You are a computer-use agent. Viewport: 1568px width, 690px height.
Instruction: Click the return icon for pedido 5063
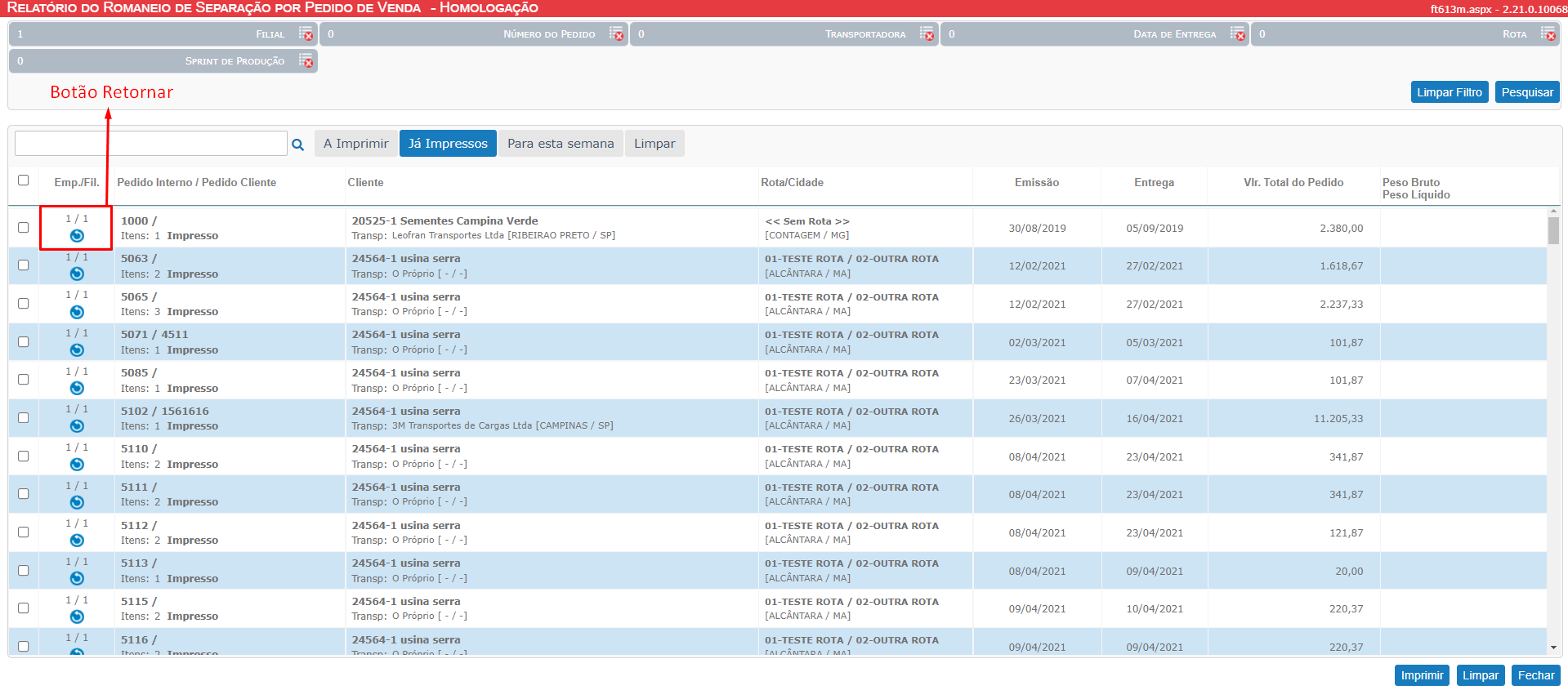[x=77, y=274]
